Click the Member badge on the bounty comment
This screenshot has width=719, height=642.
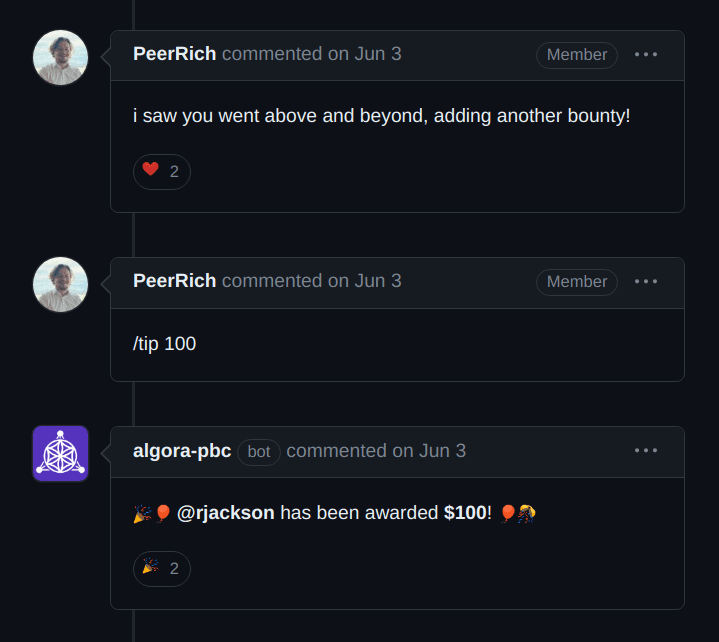pyautogui.click(x=577, y=55)
